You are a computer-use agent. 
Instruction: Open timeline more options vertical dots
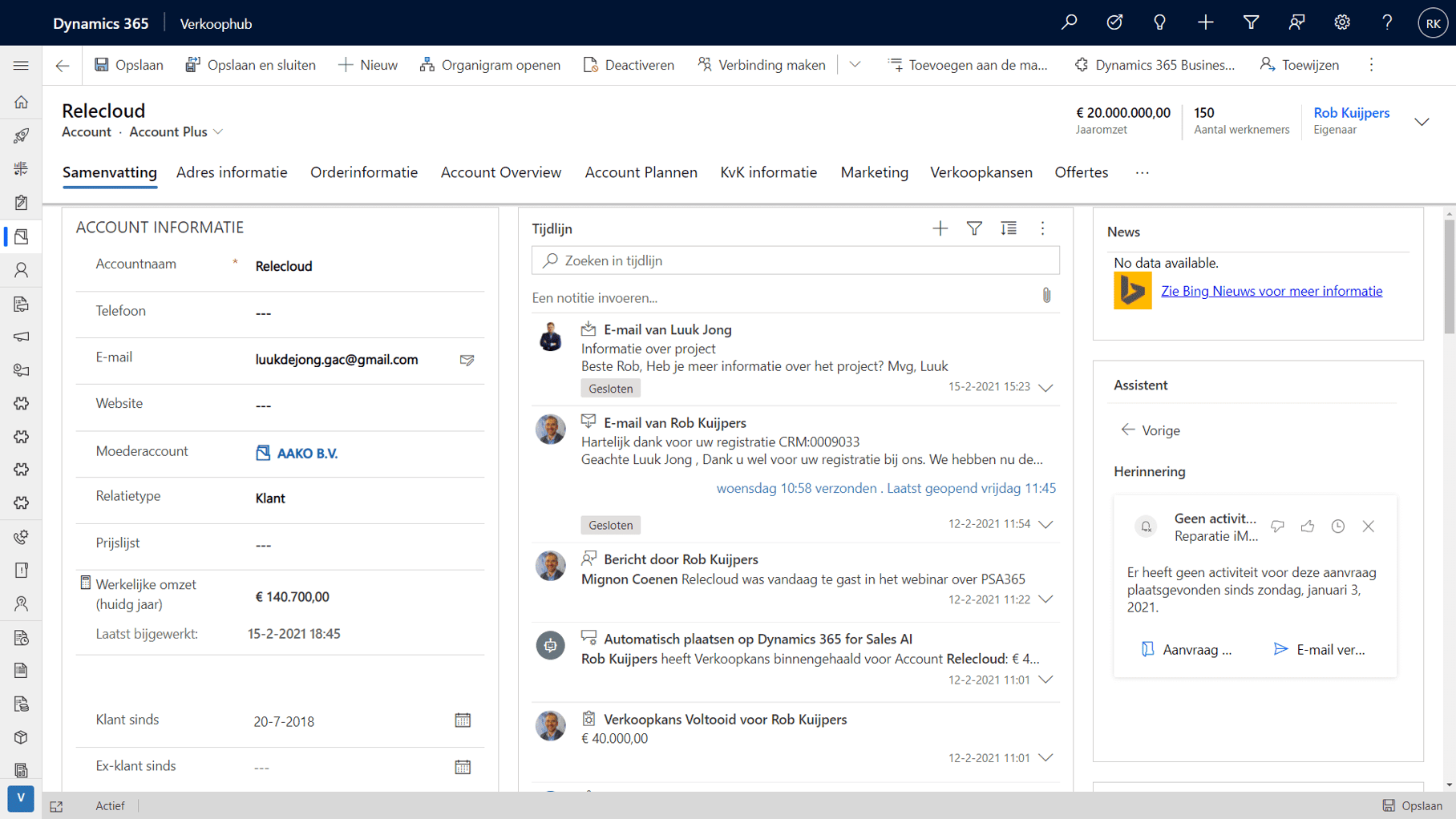(1042, 228)
